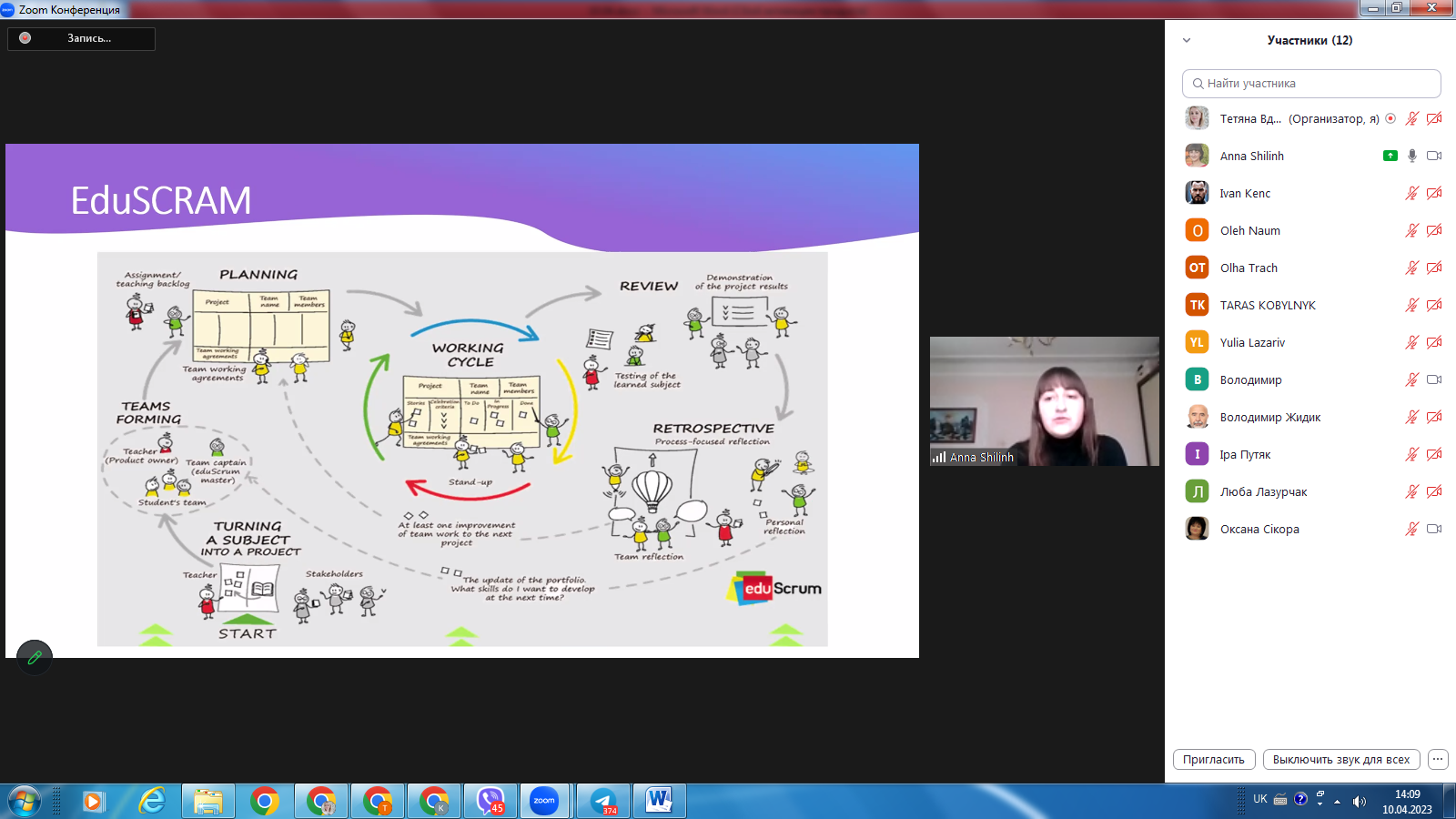Screen dimensions: 1456x819
Task: Open Telegram from the taskbar
Action: point(603,801)
